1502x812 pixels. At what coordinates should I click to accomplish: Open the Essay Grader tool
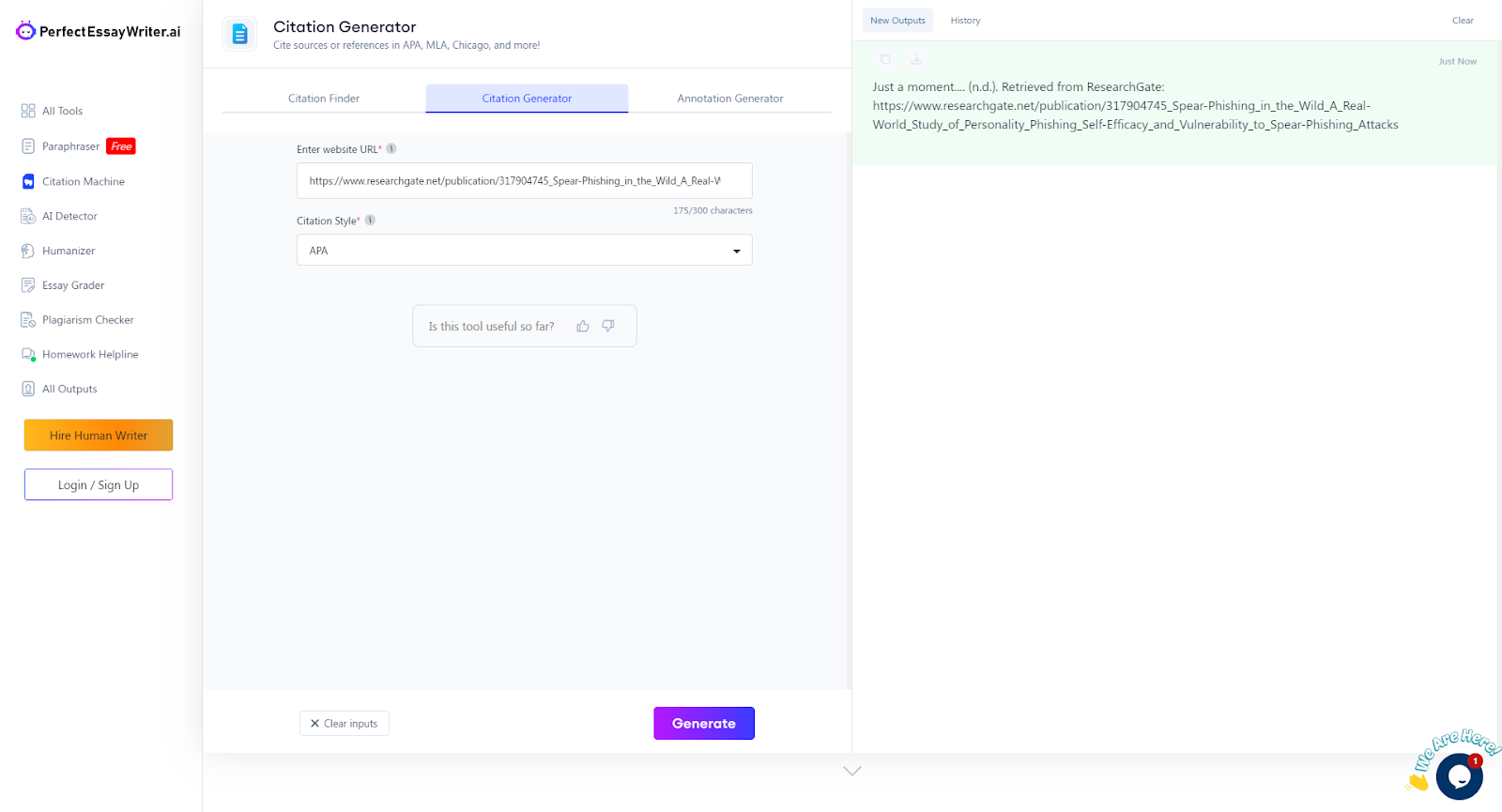click(73, 285)
